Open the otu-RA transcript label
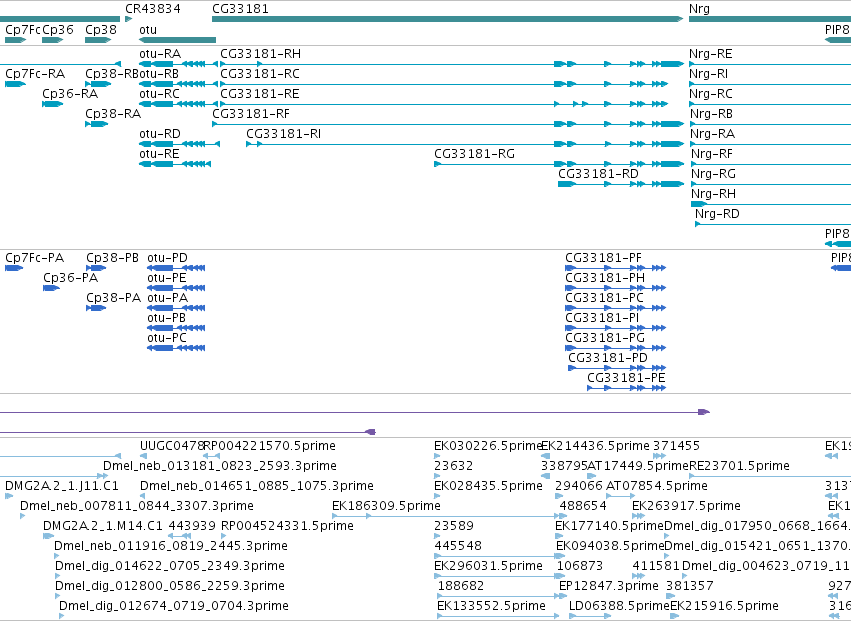The width and height of the screenshot is (851, 621). pos(160,54)
